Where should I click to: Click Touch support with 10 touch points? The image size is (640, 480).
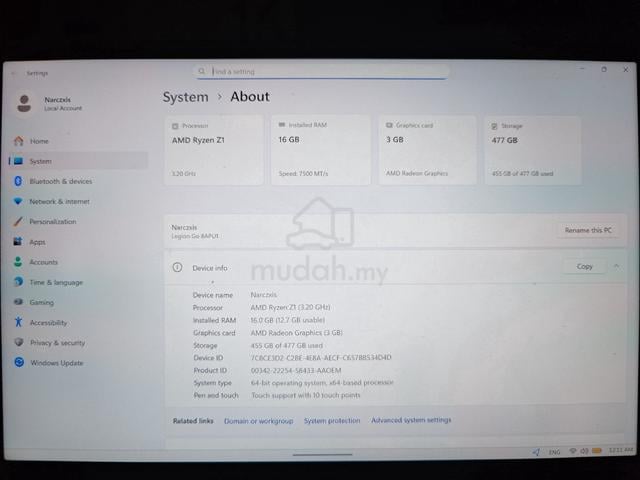tap(306, 395)
